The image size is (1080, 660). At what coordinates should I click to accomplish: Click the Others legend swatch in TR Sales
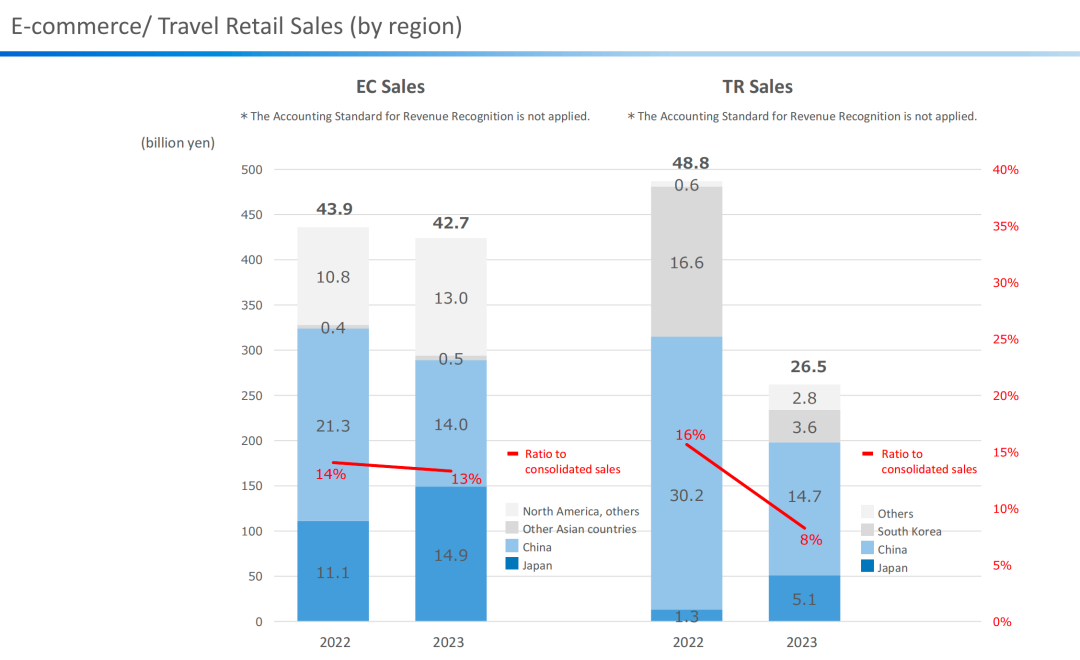[867, 513]
